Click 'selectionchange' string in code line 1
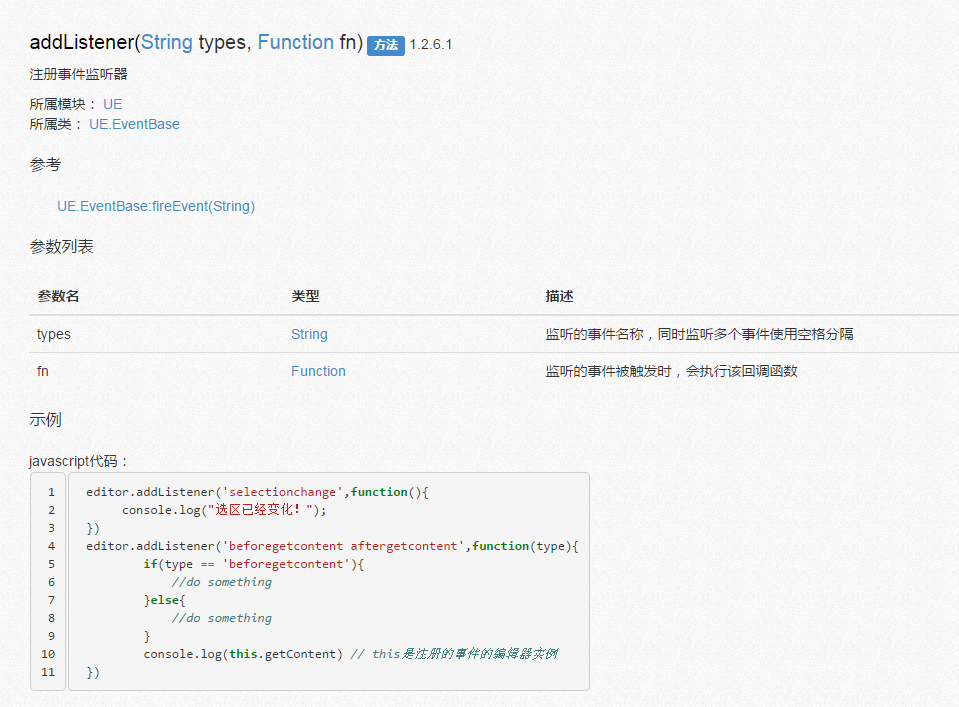This screenshot has height=707, width=959. [x=282, y=492]
